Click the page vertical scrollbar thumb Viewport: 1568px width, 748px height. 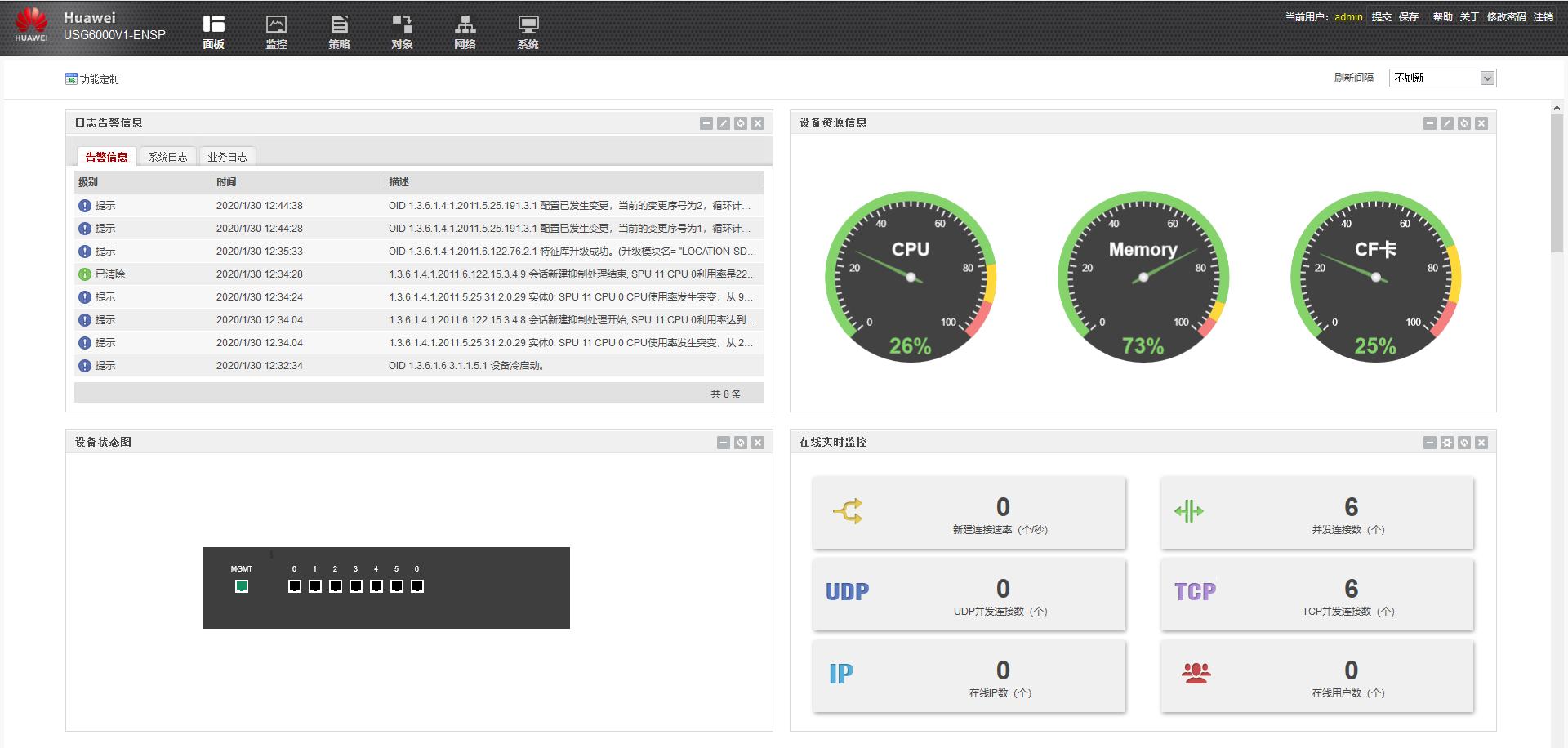click(1557, 184)
